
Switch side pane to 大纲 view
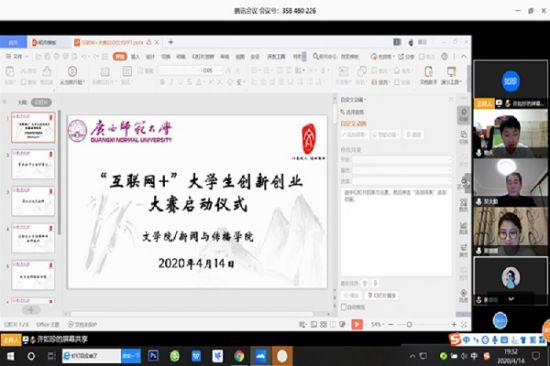click(22, 102)
